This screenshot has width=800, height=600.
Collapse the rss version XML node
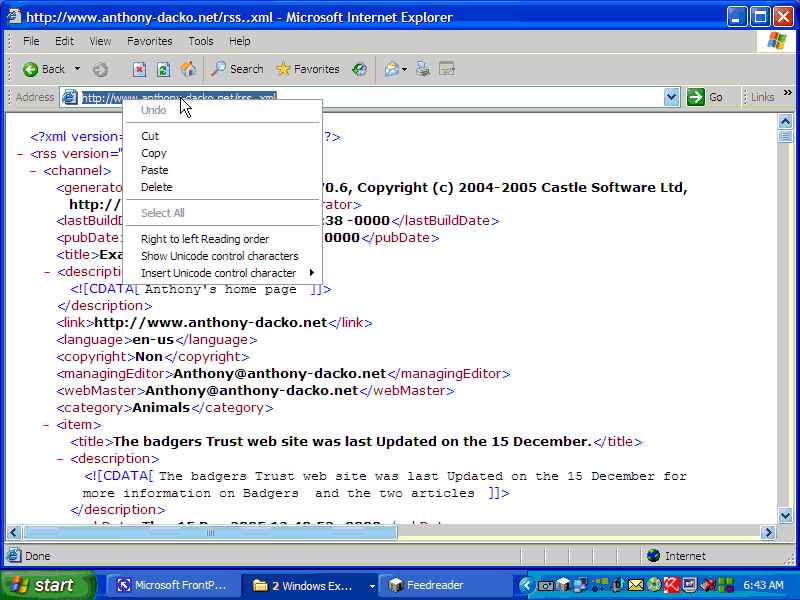click(20, 154)
